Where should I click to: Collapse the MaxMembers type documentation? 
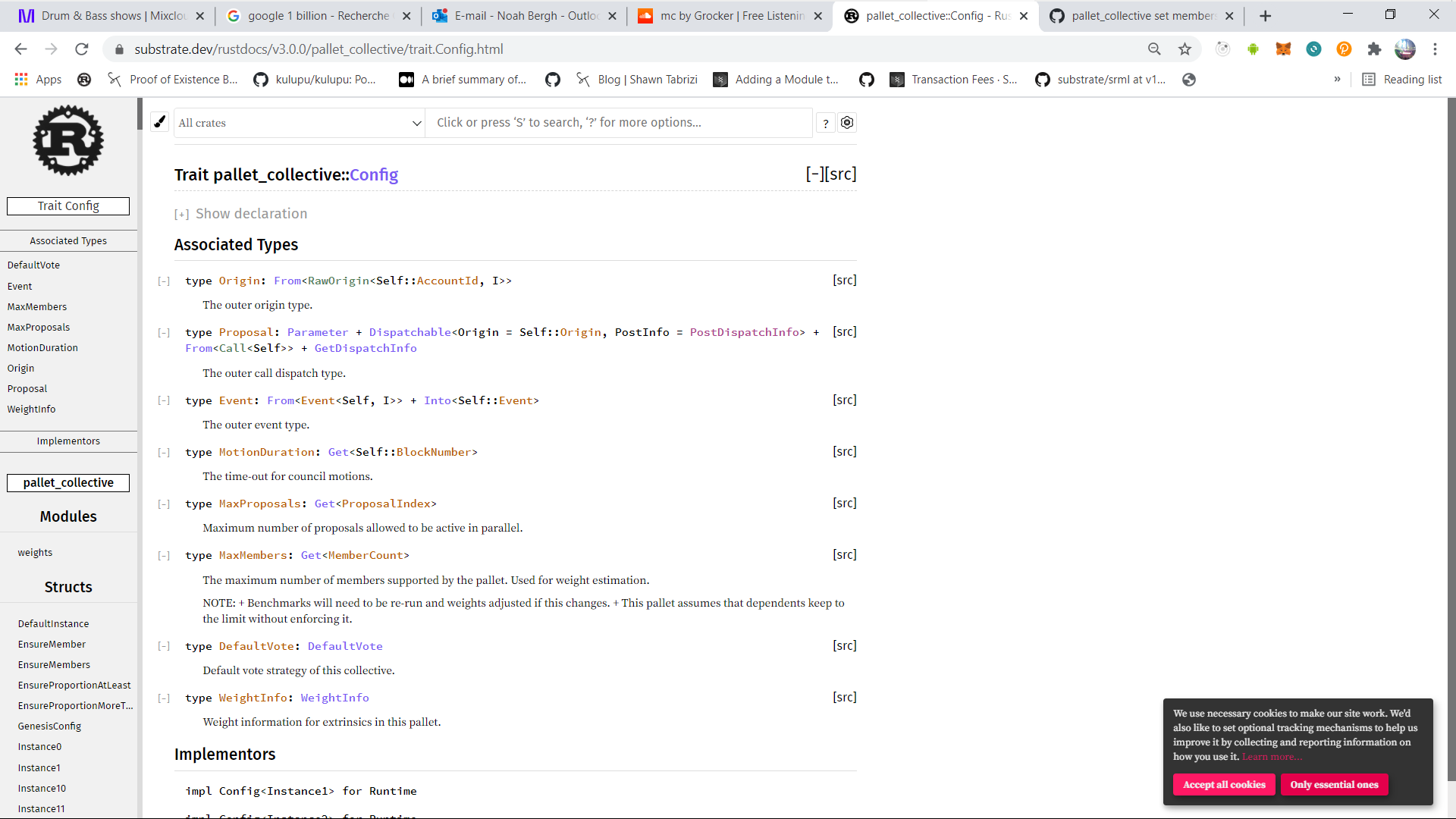164,556
